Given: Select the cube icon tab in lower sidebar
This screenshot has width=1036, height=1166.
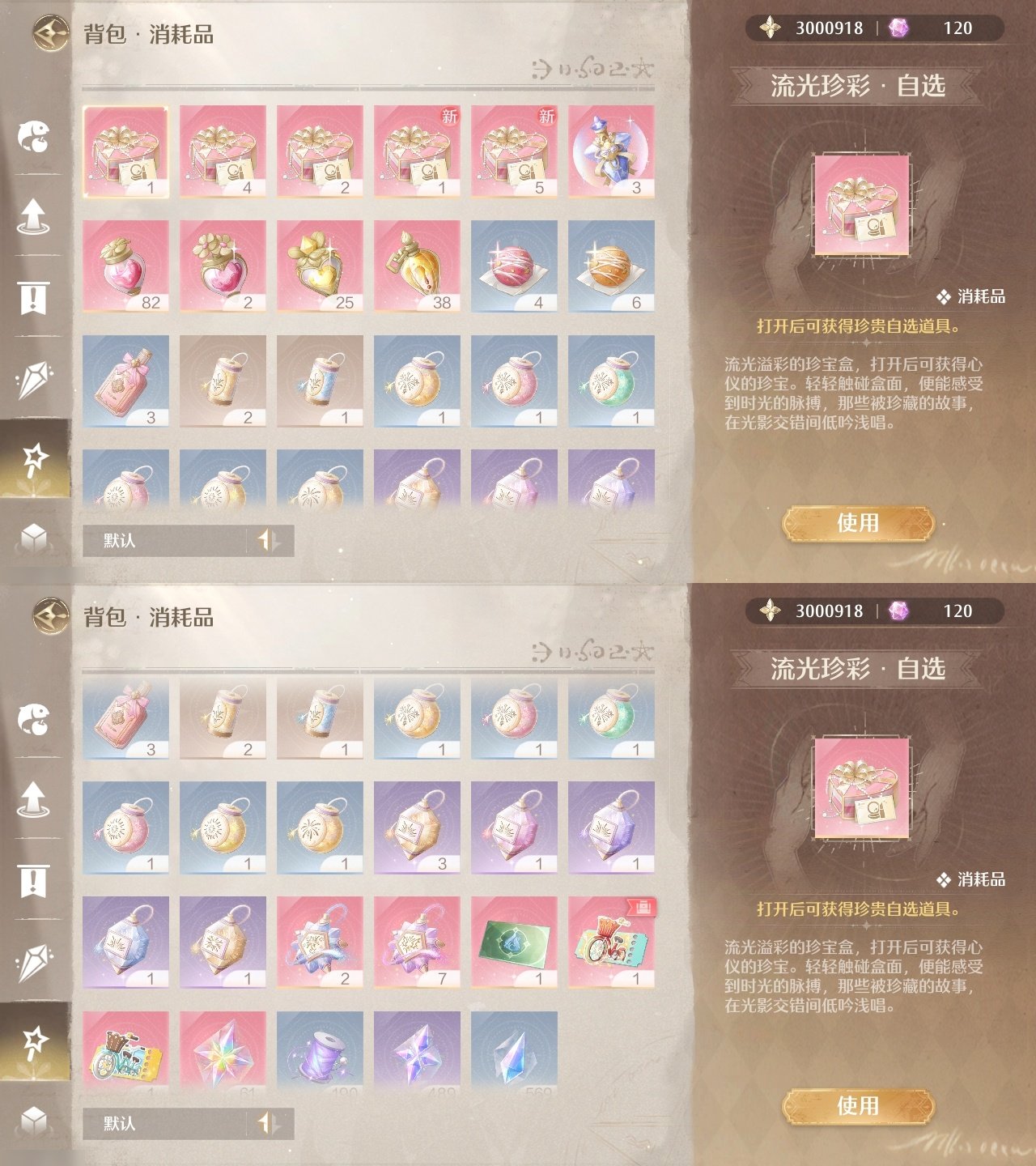Looking at the screenshot, I should pos(34,1120).
